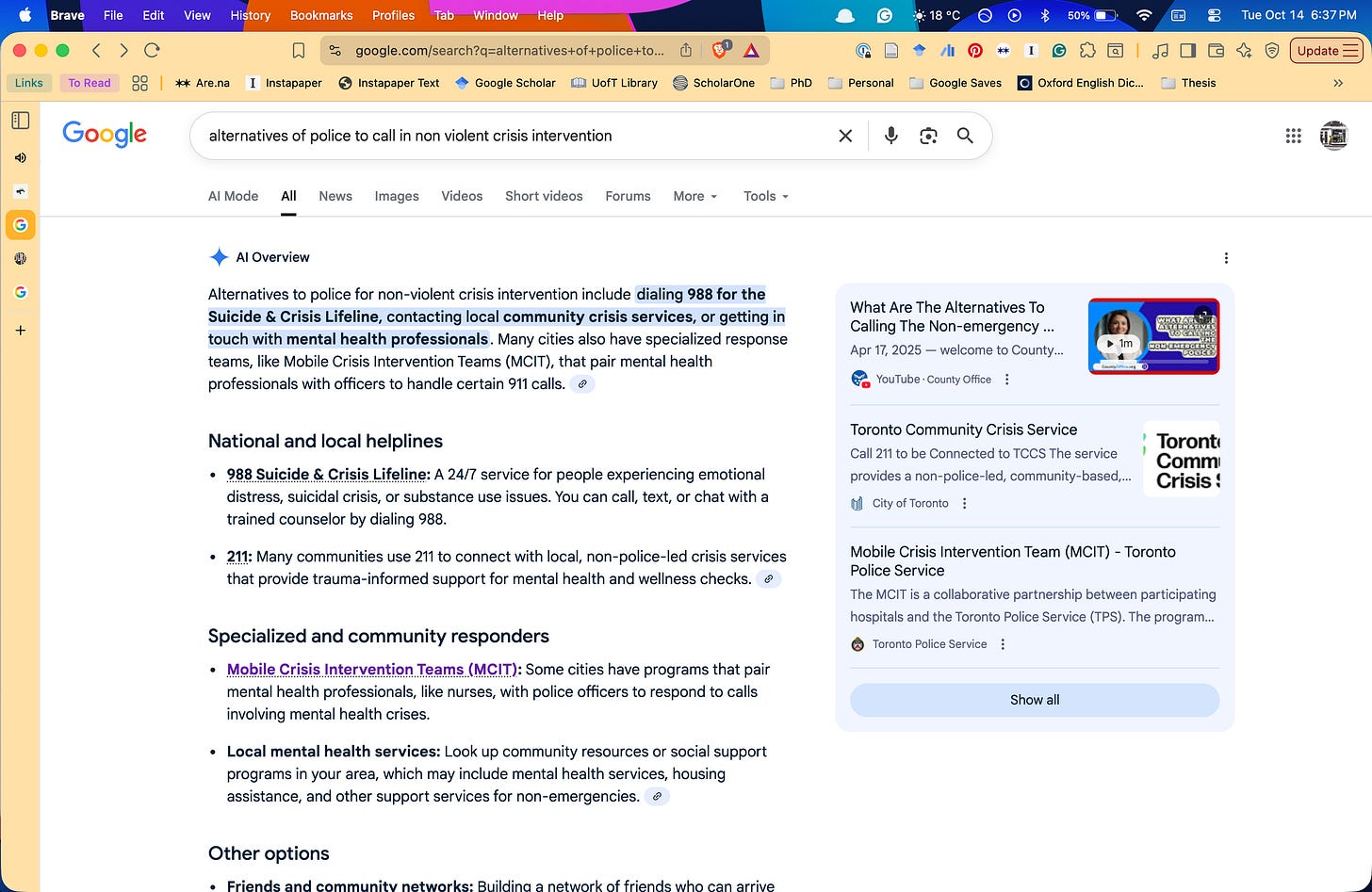Toggle the browser sidebar panel button
The image size is (1372, 892).
[x=1188, y=51]
